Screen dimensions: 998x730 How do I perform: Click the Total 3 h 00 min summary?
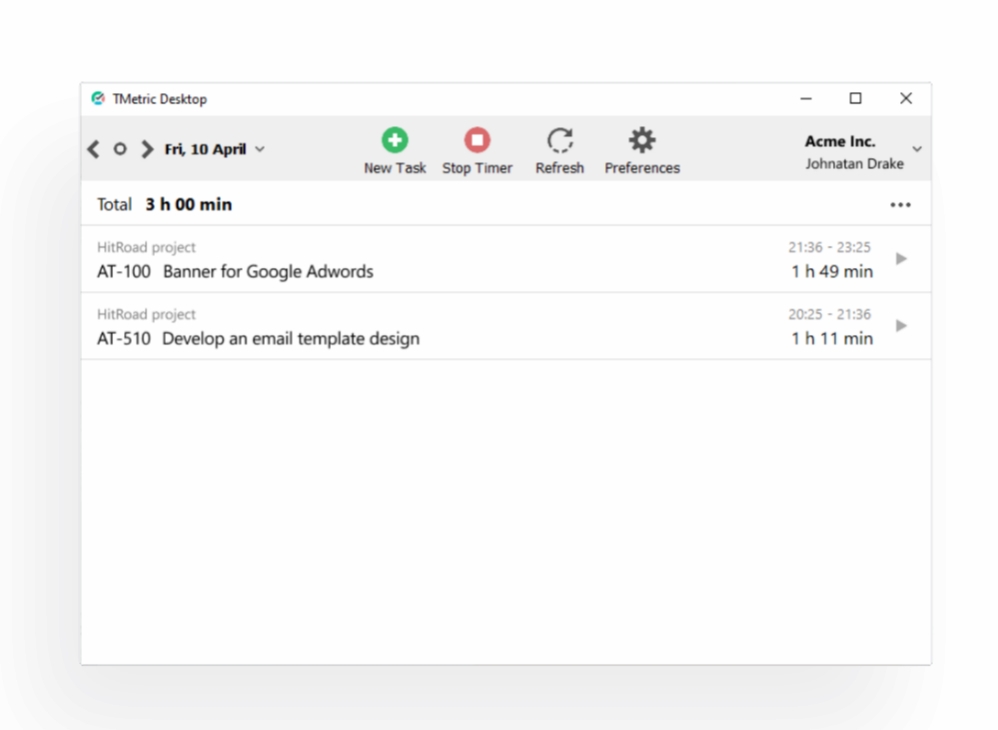click(163, 204)
